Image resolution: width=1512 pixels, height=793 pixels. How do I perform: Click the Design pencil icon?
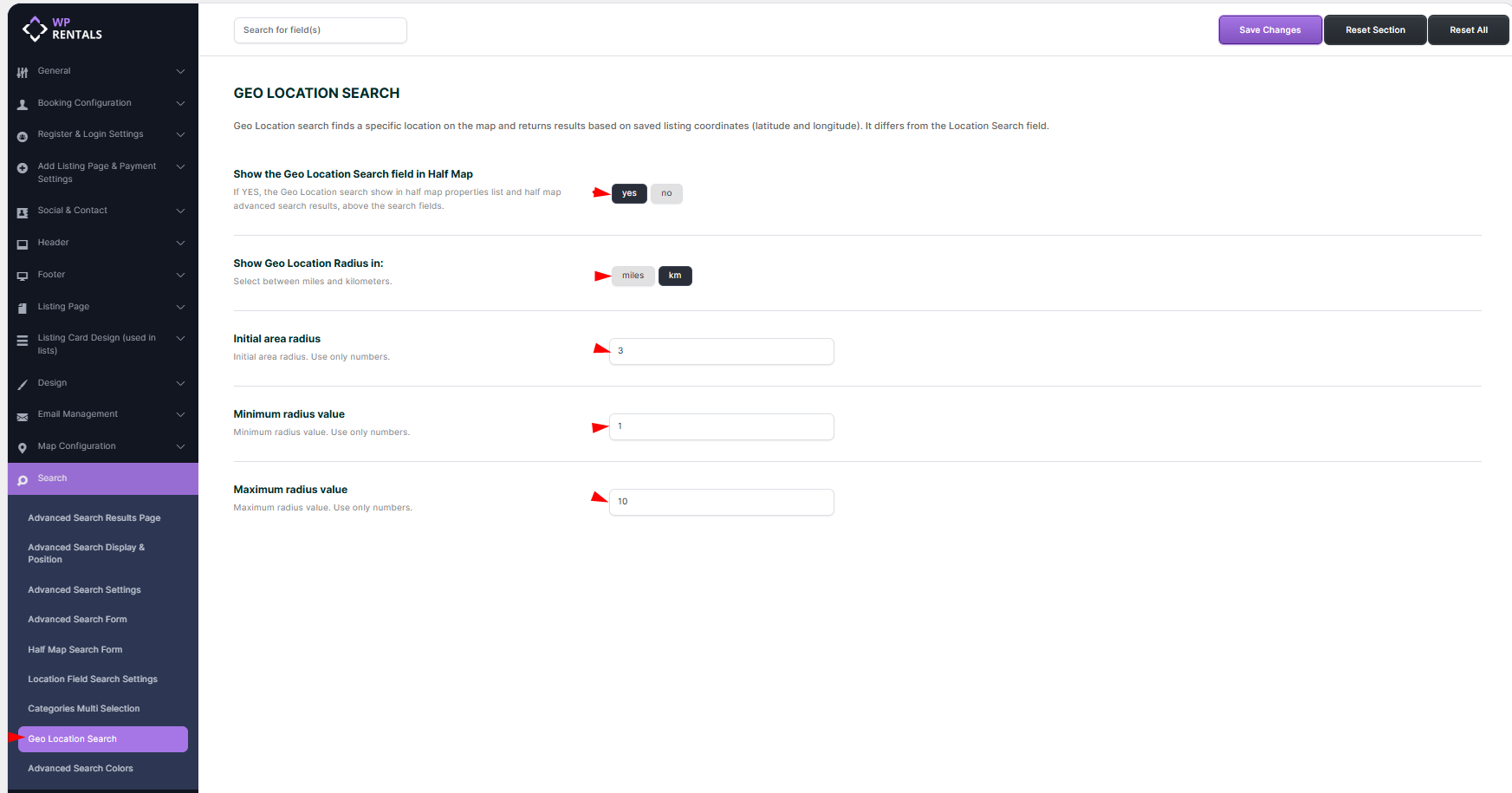click(23, 384)
